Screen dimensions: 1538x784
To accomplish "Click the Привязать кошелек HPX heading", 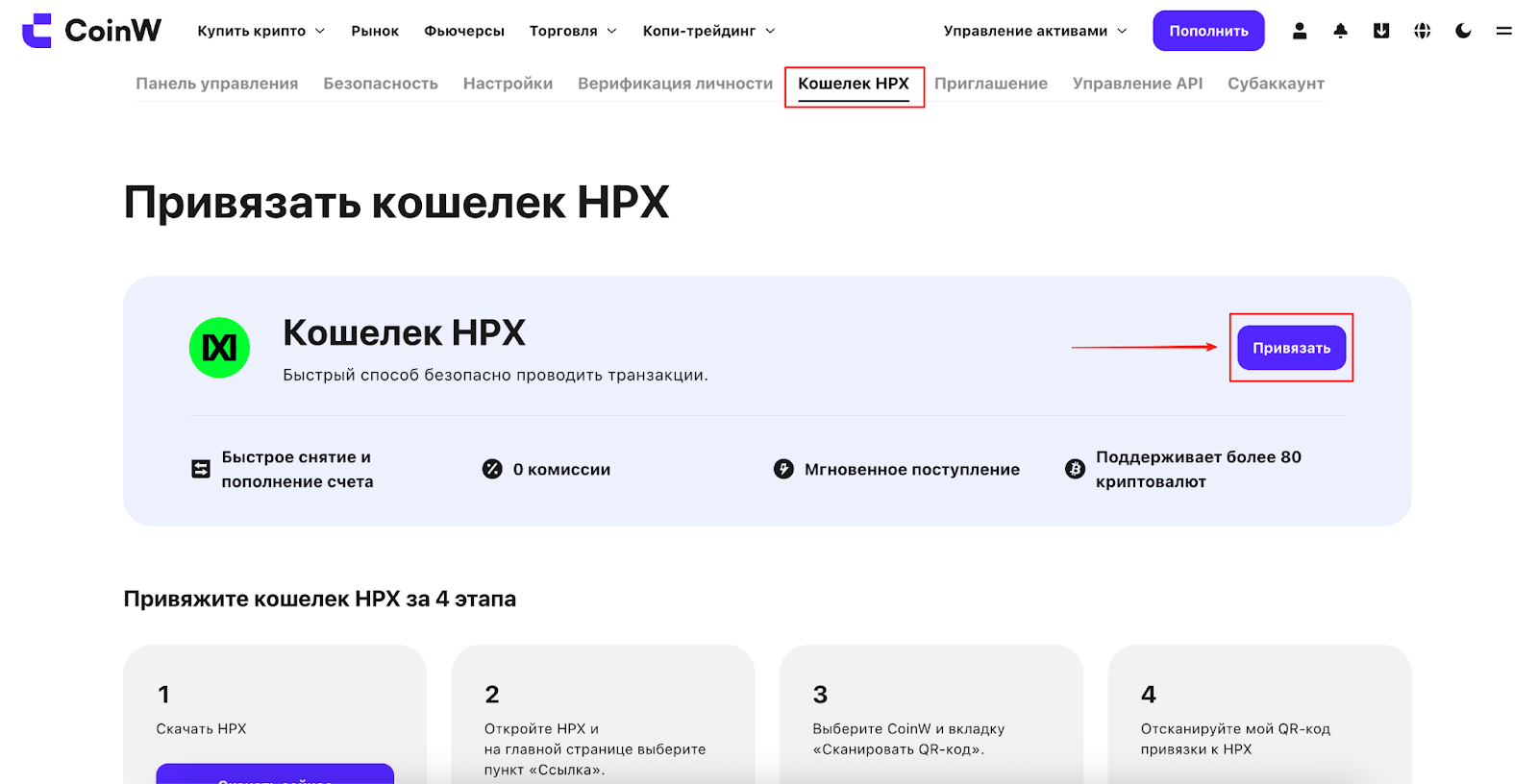I will (x=396, y=203).
